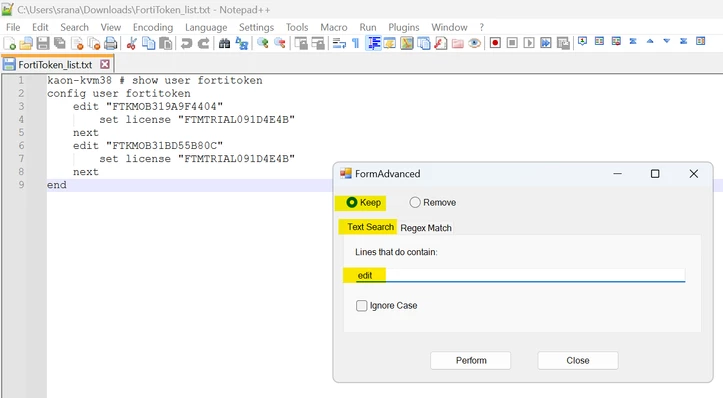Screen dimensions: 723x398
Task: Minimize the FormAdvanced dialog
Action: tap(617, 174)
